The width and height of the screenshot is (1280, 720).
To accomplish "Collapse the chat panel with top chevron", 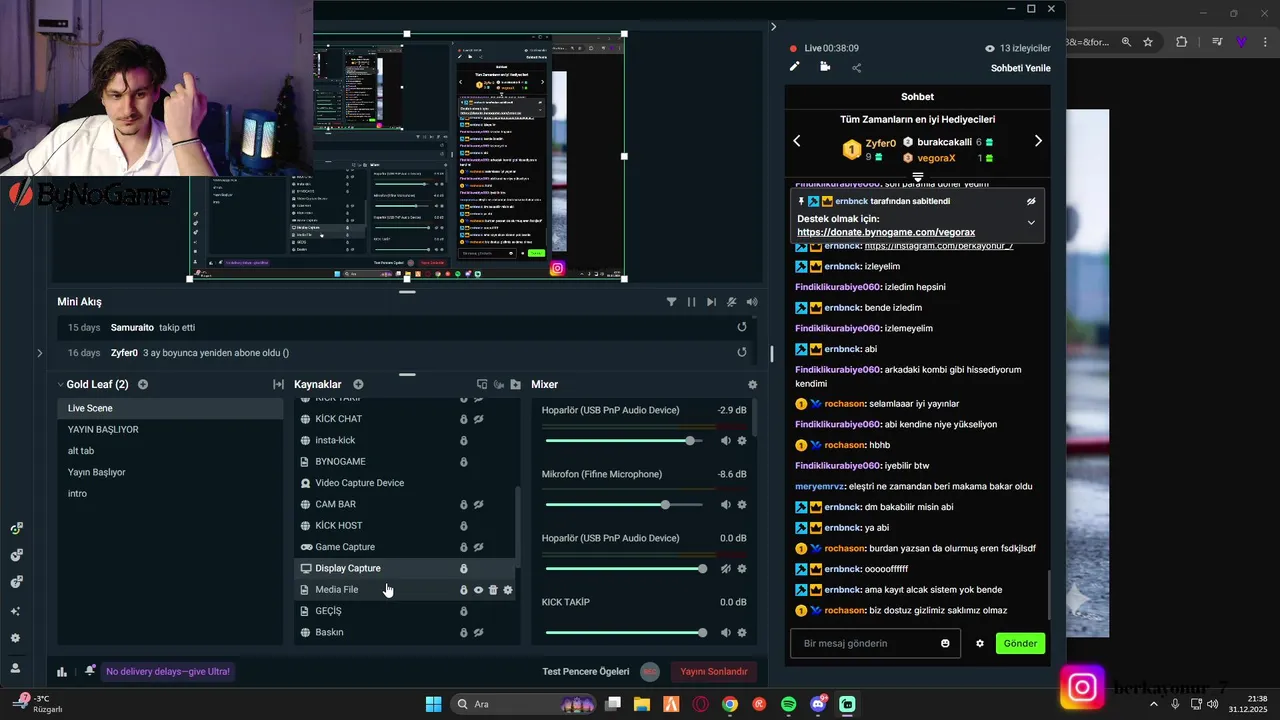I will pyautogui.click(x=773, y=27).
